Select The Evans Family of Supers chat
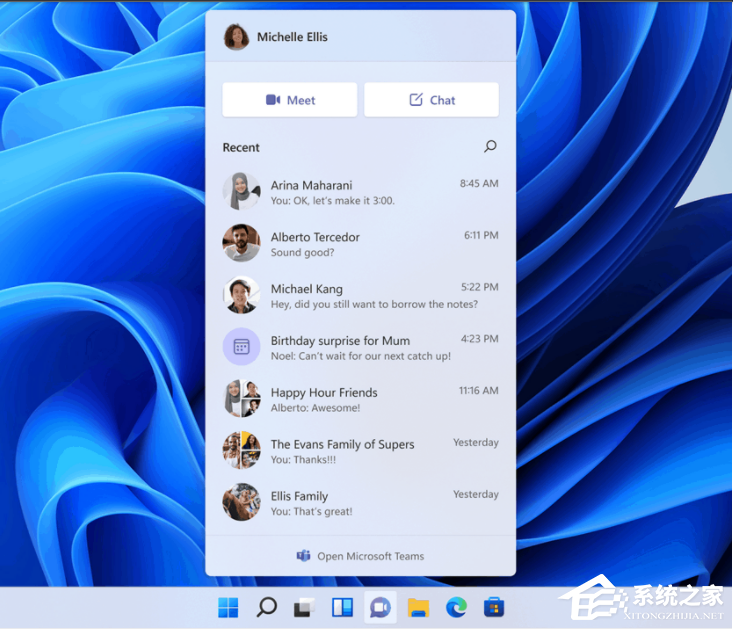The height and width of the screenshot is (629, 733). 360,452
